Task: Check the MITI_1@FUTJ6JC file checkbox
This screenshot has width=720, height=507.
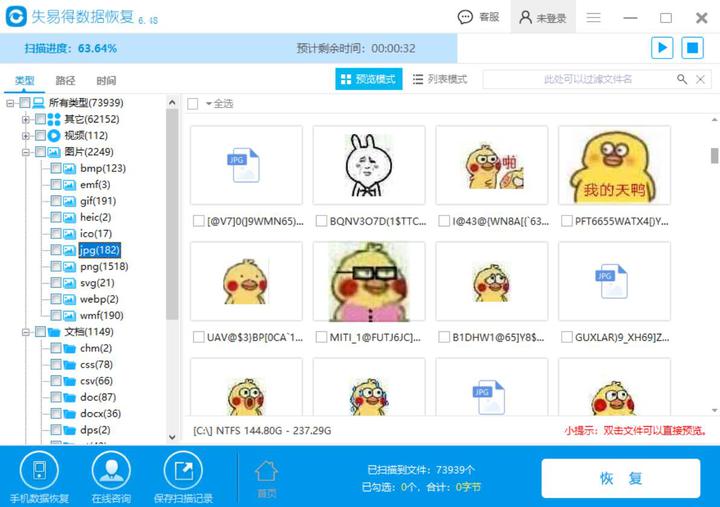Action: point(321,337)
